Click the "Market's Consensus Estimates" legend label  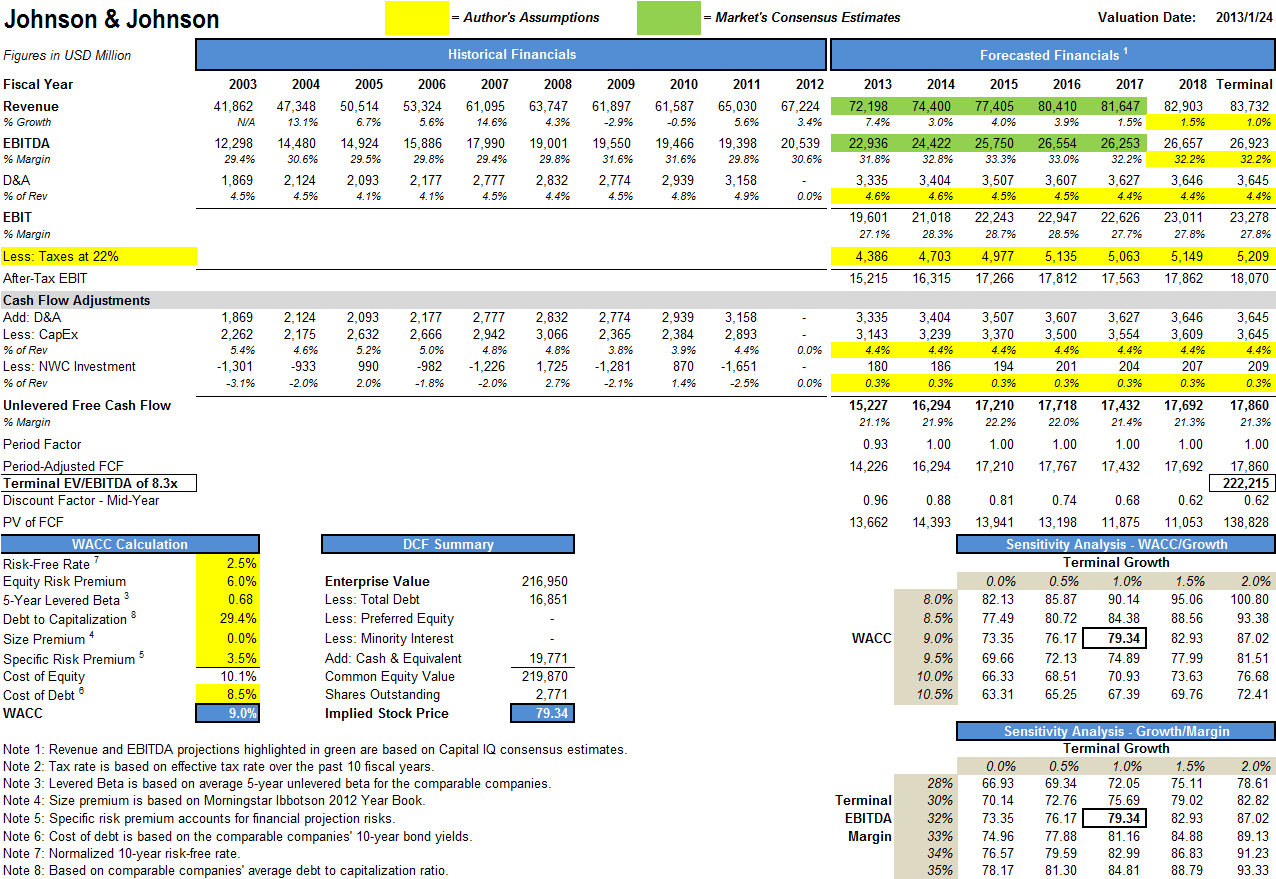pos(801,17)
